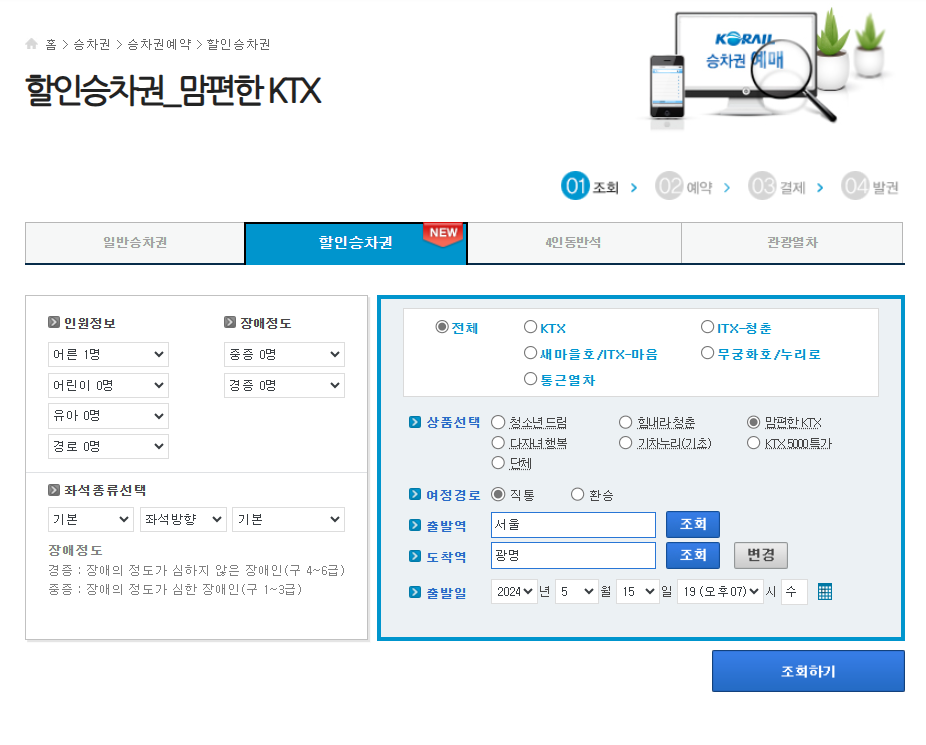Image resolution: width=926 pixels, height=745 pixels.
Task: Select the KTX train type radio button
Action: [x=530, y=326]
